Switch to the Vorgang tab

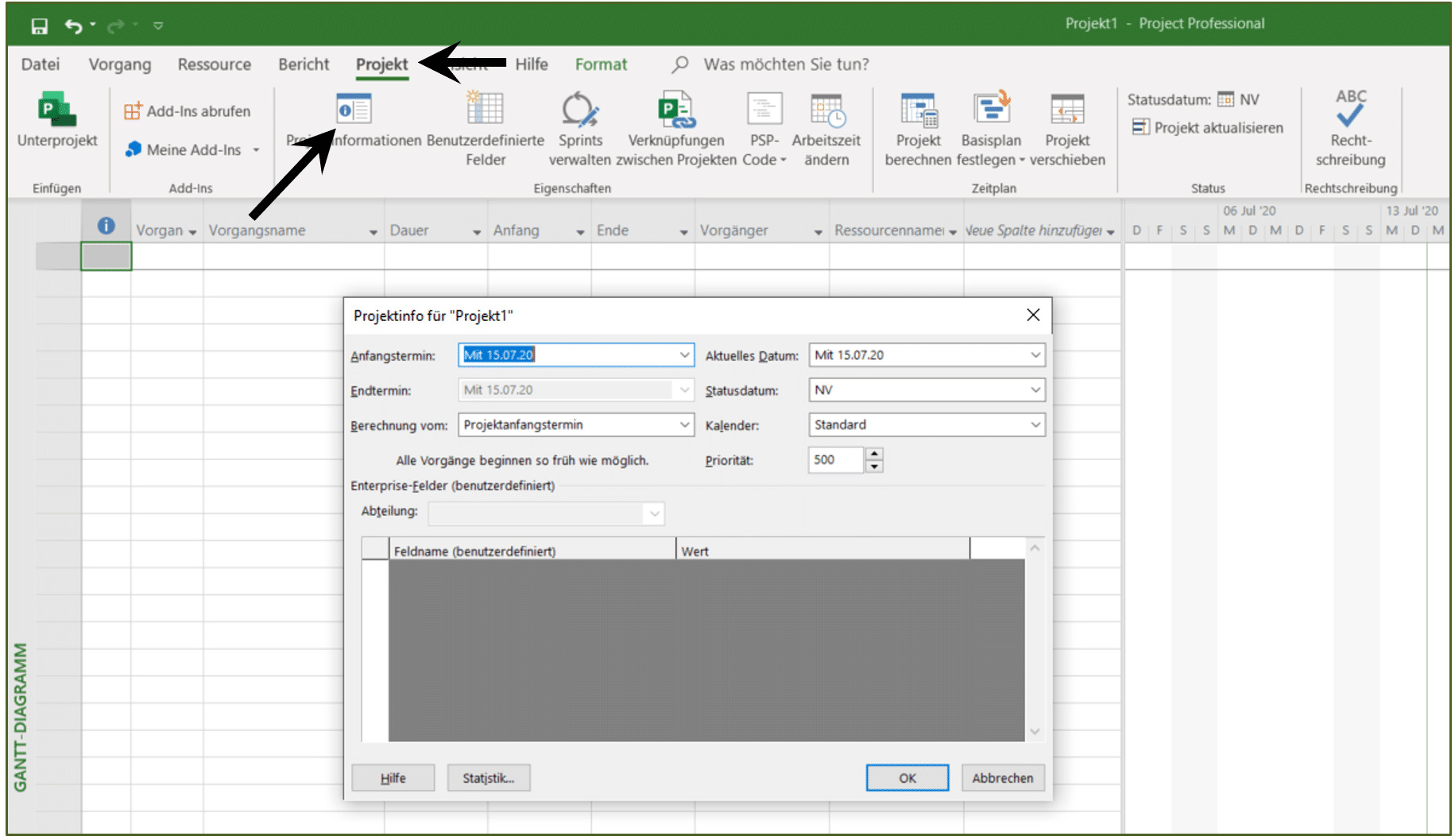pos(120,64)
